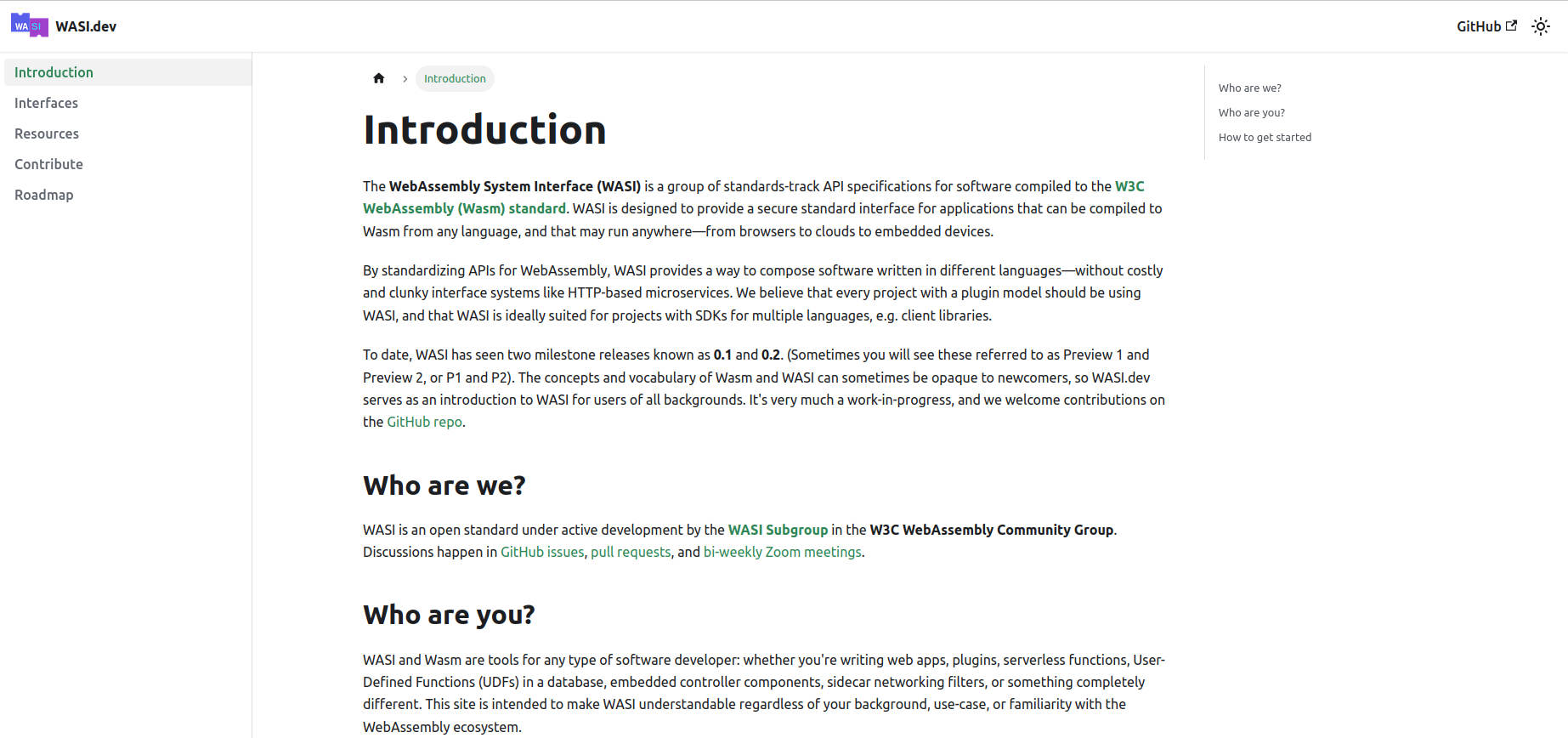Visit the pull requests link

click(x=631, y=552)
